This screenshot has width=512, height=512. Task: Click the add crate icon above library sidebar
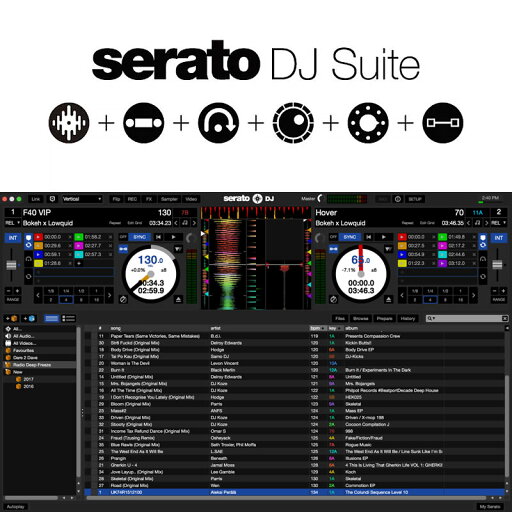click(11, 318)
